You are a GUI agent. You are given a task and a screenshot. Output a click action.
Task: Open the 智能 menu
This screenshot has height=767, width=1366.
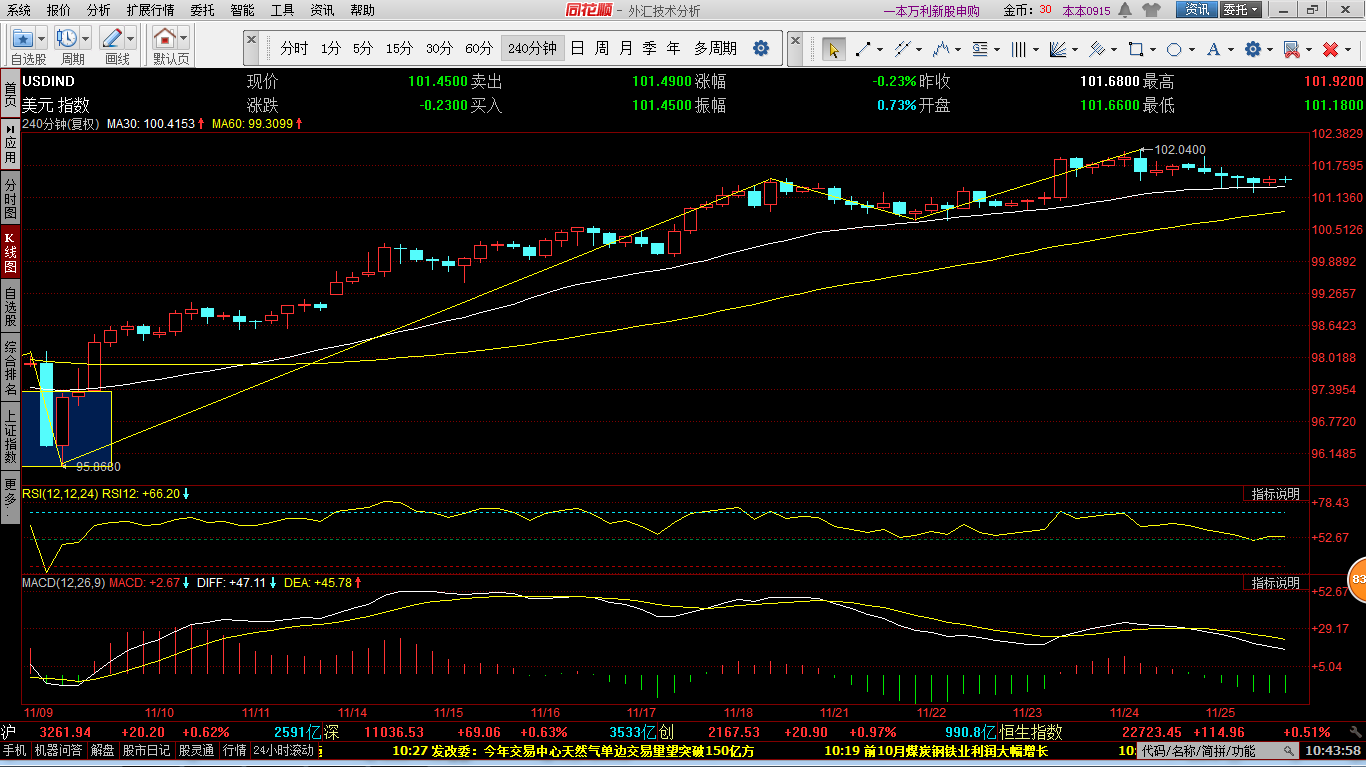tap(242, 10)
